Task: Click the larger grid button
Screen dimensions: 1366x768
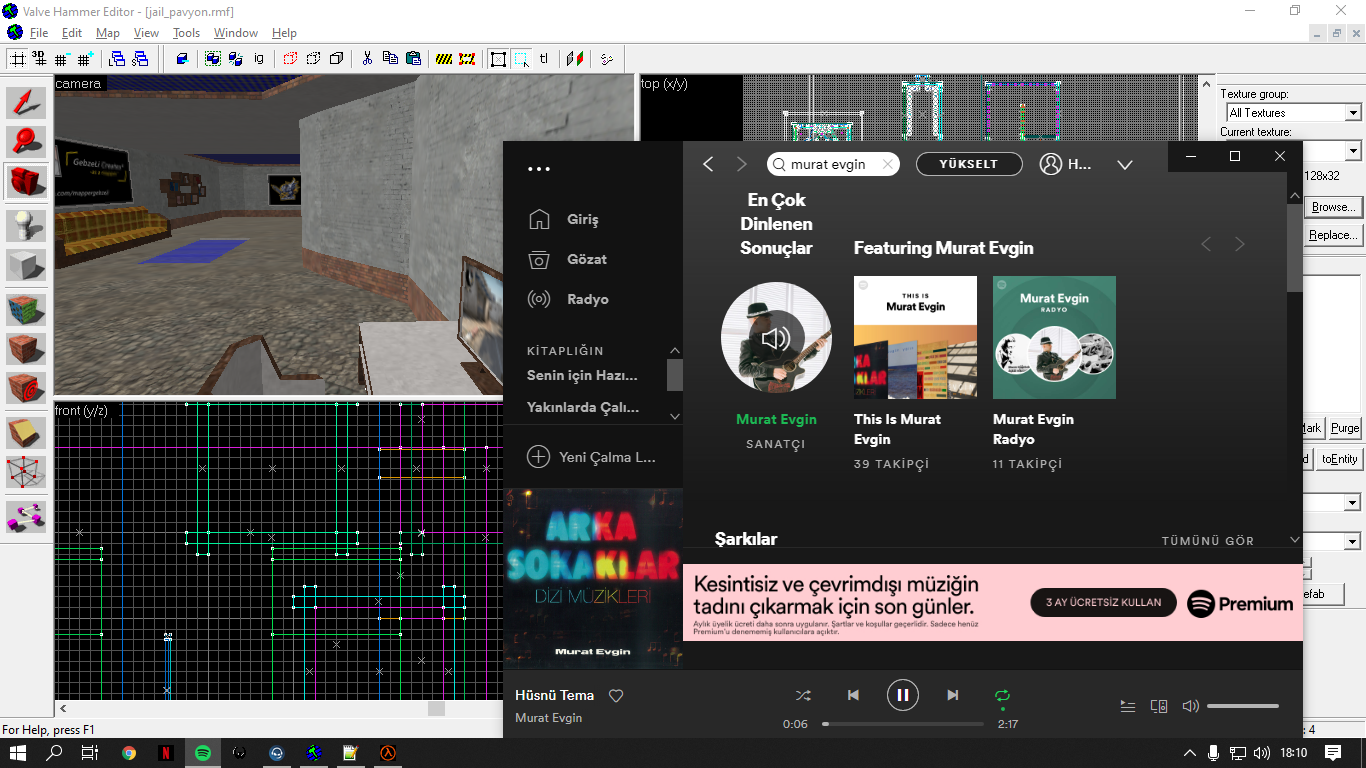Action: pos(84,59)
